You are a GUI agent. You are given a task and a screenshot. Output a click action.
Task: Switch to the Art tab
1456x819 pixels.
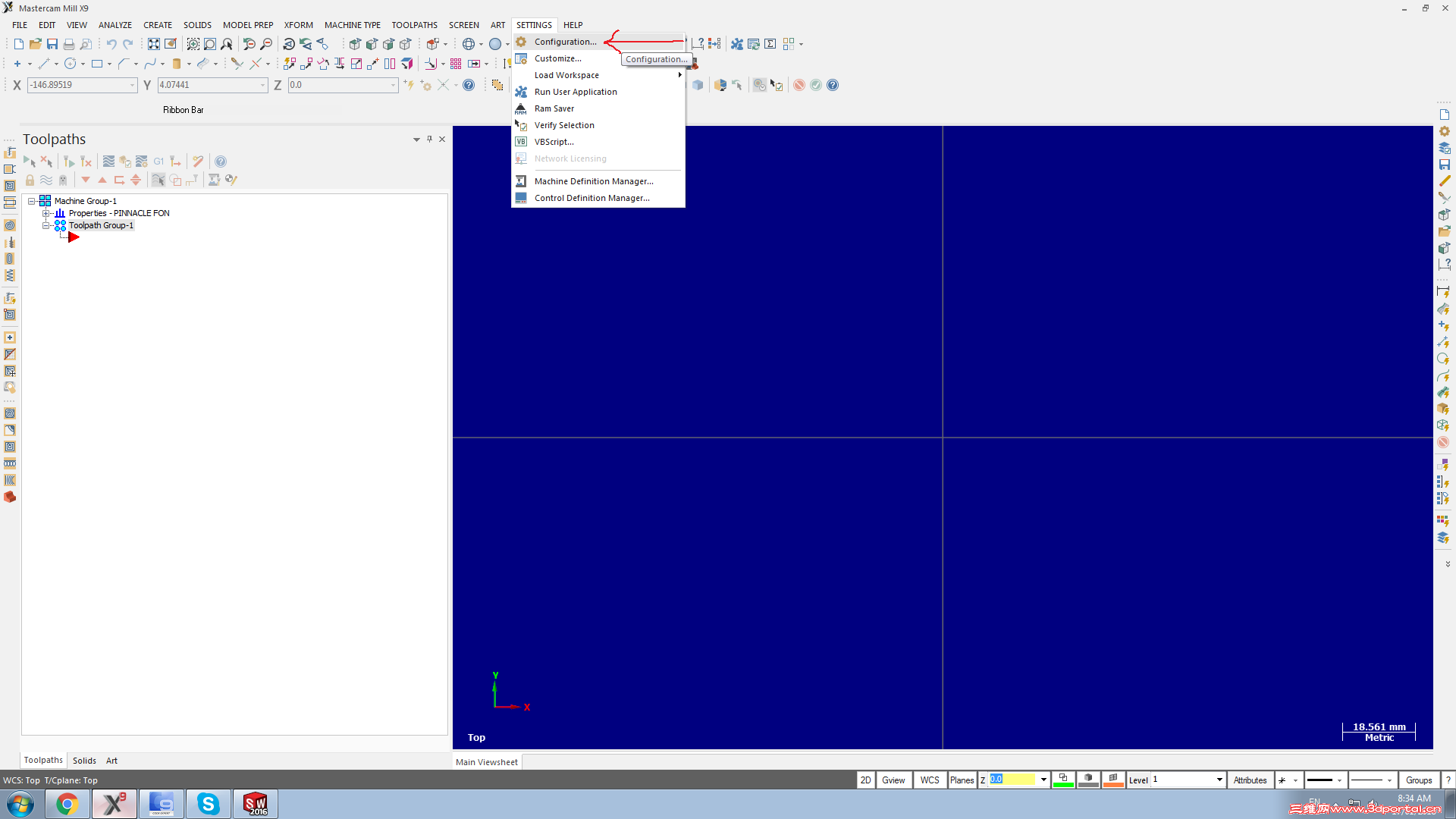pos(111,761)
